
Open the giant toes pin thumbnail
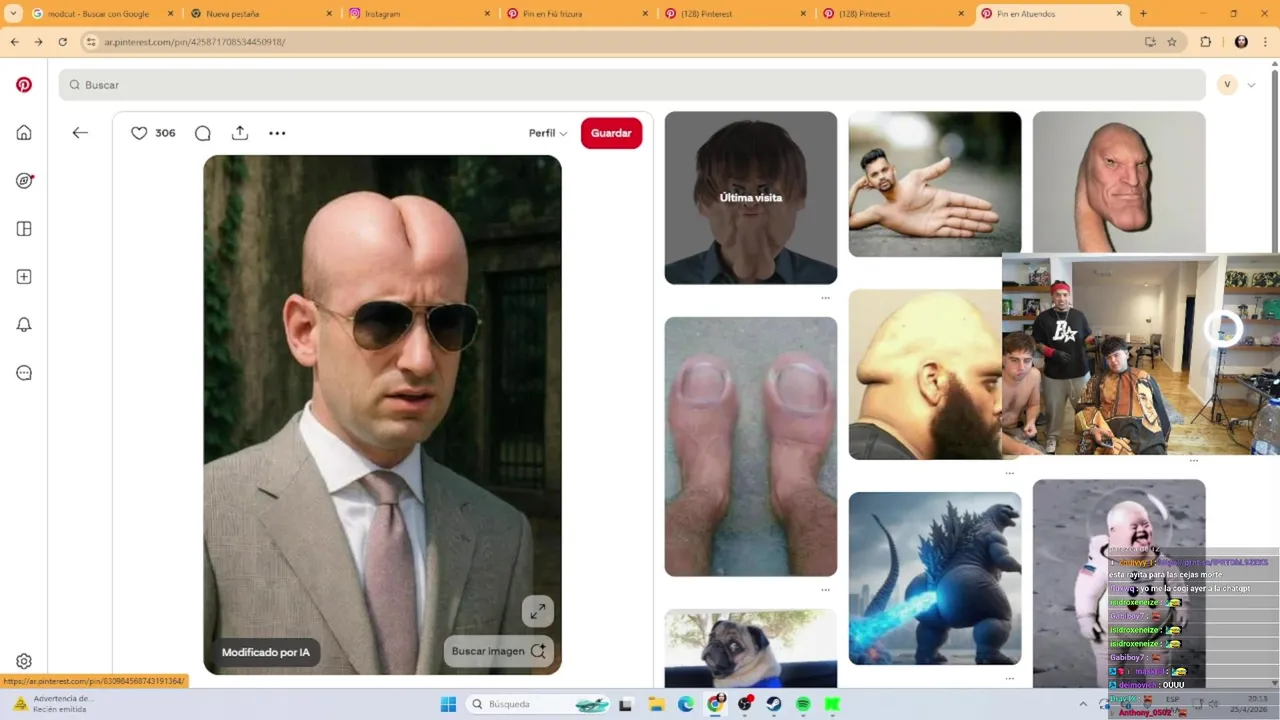point(751,447)
